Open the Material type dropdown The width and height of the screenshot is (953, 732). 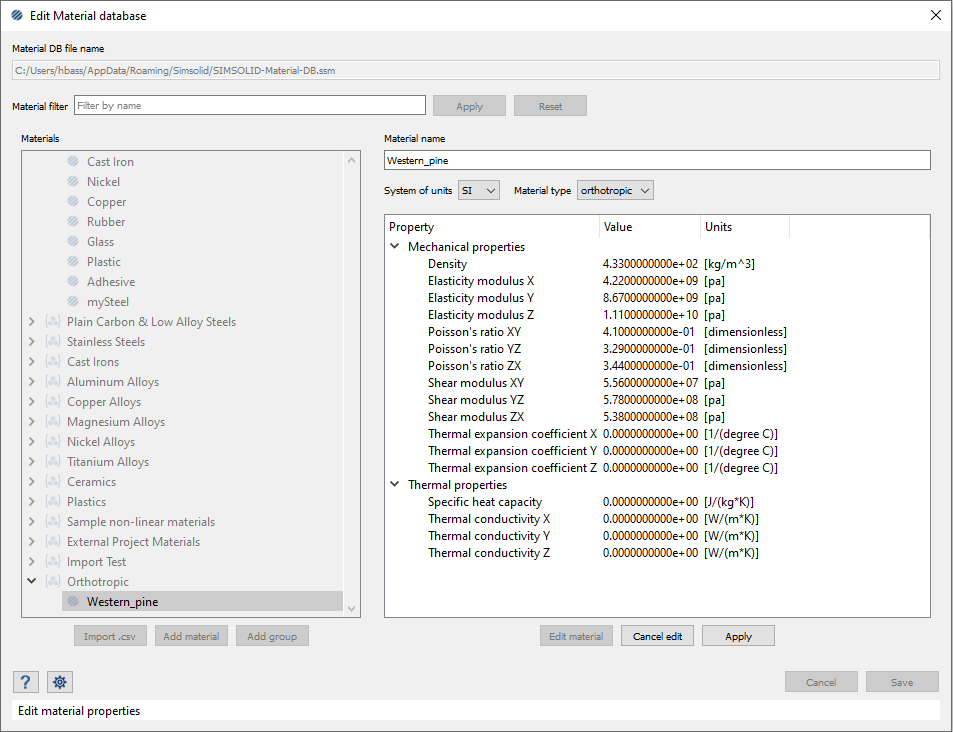(615, 190)
